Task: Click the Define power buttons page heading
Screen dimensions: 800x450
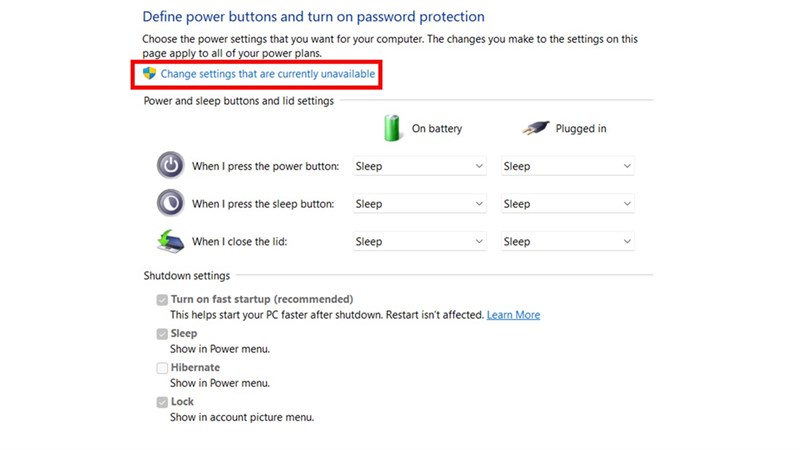Action: coord(313,17)
